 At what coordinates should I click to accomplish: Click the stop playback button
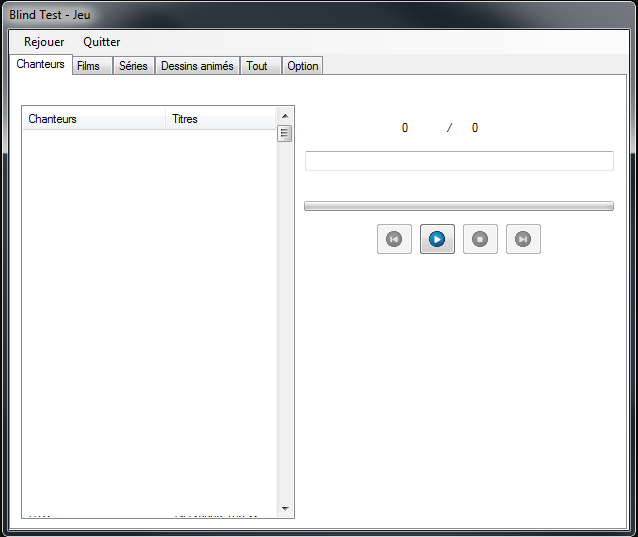[480, 239]
